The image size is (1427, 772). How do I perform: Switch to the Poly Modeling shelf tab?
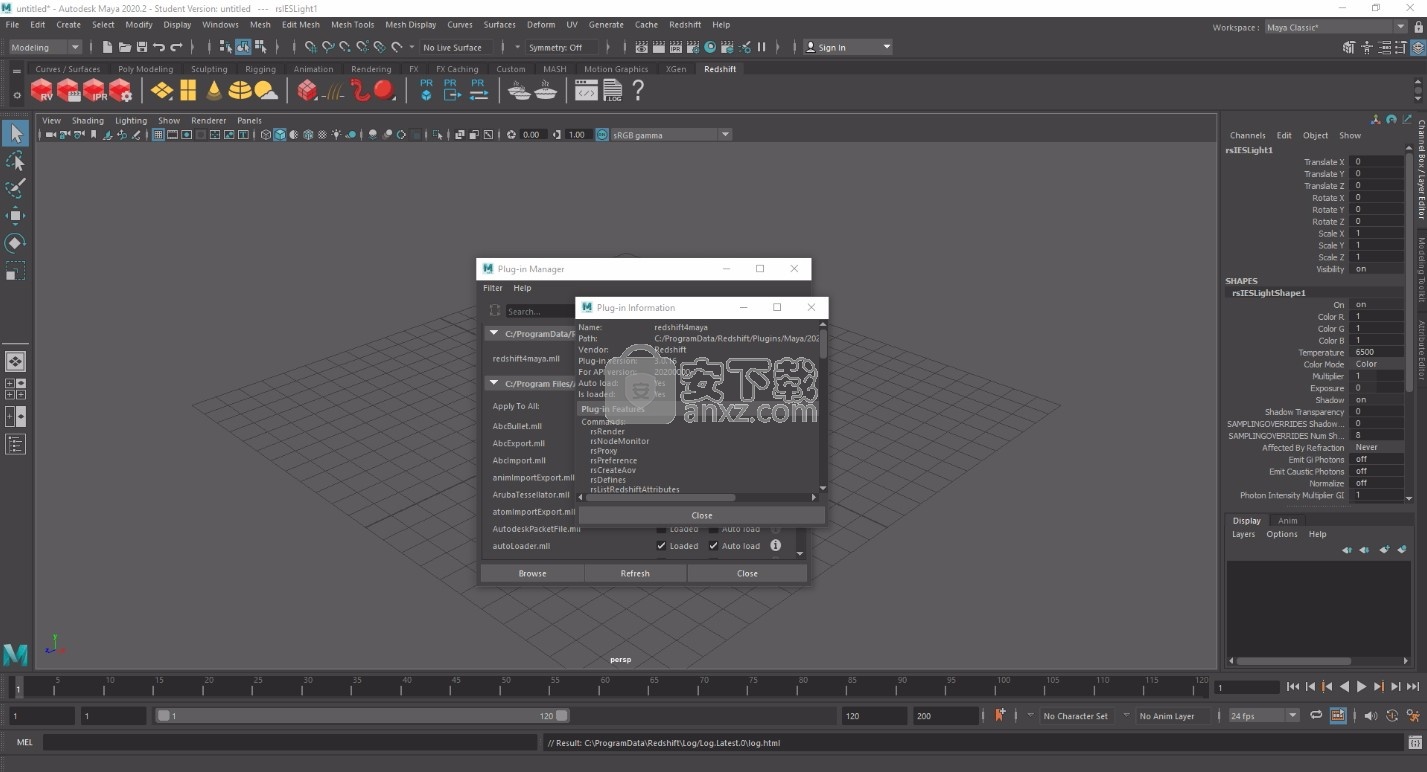point(145,69)
